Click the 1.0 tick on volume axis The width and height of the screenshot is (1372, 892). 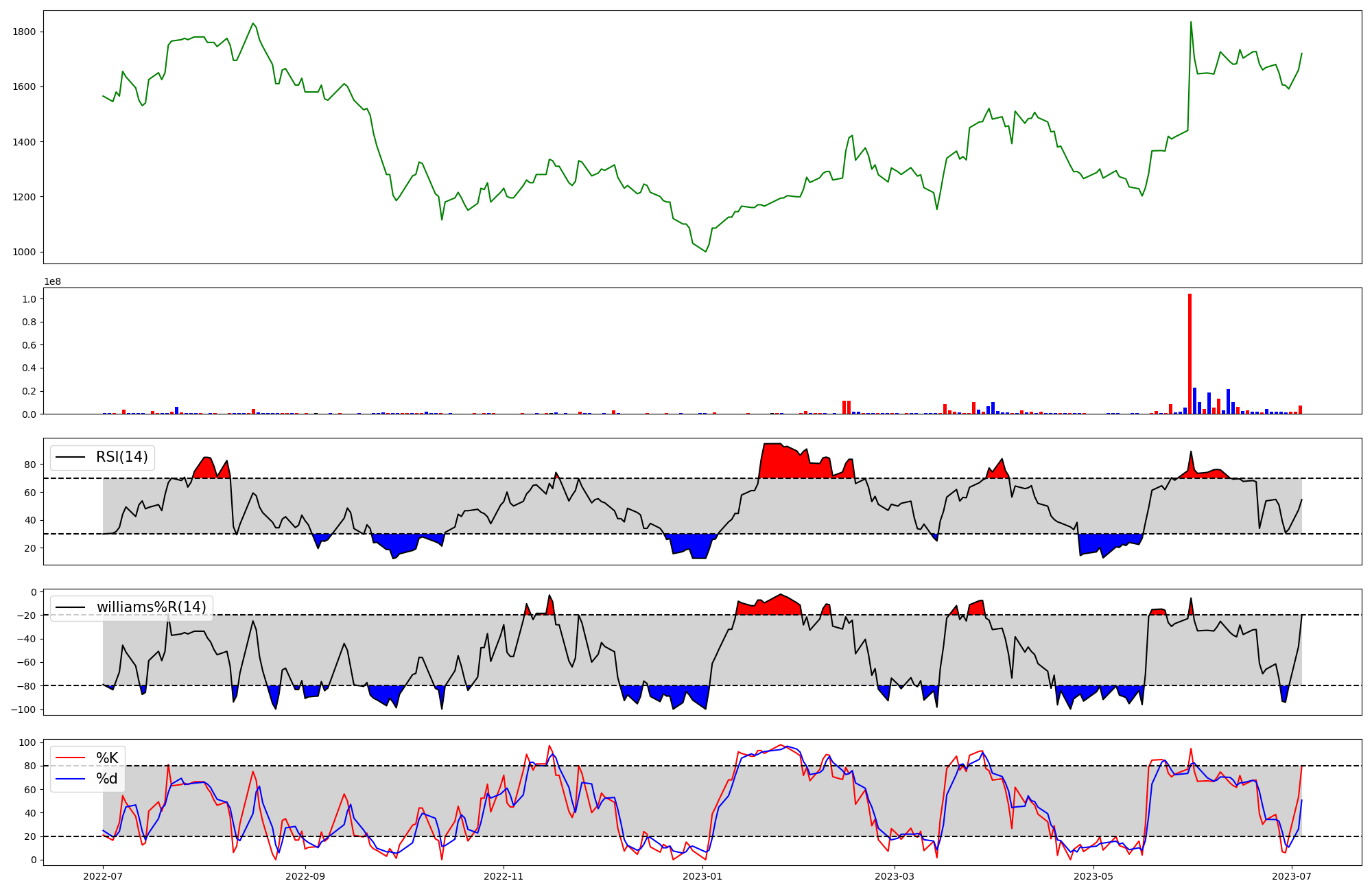29,299
